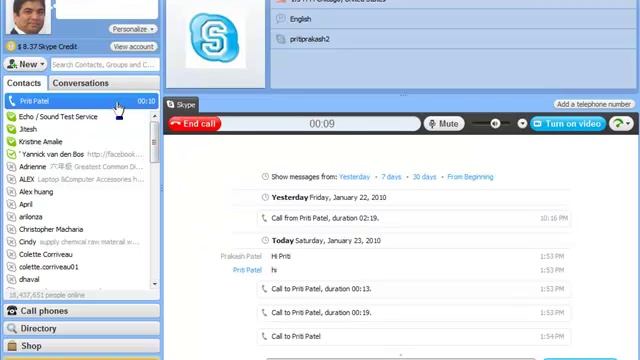Click Kristine Amalie status icon
The height and width of the screenshot is (360, 640).
click(11, 142)
